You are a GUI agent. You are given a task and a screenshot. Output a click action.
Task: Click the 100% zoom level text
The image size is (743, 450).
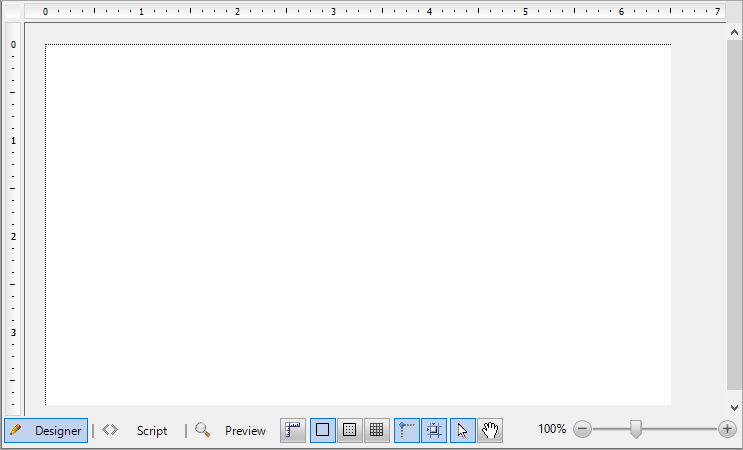552,429
